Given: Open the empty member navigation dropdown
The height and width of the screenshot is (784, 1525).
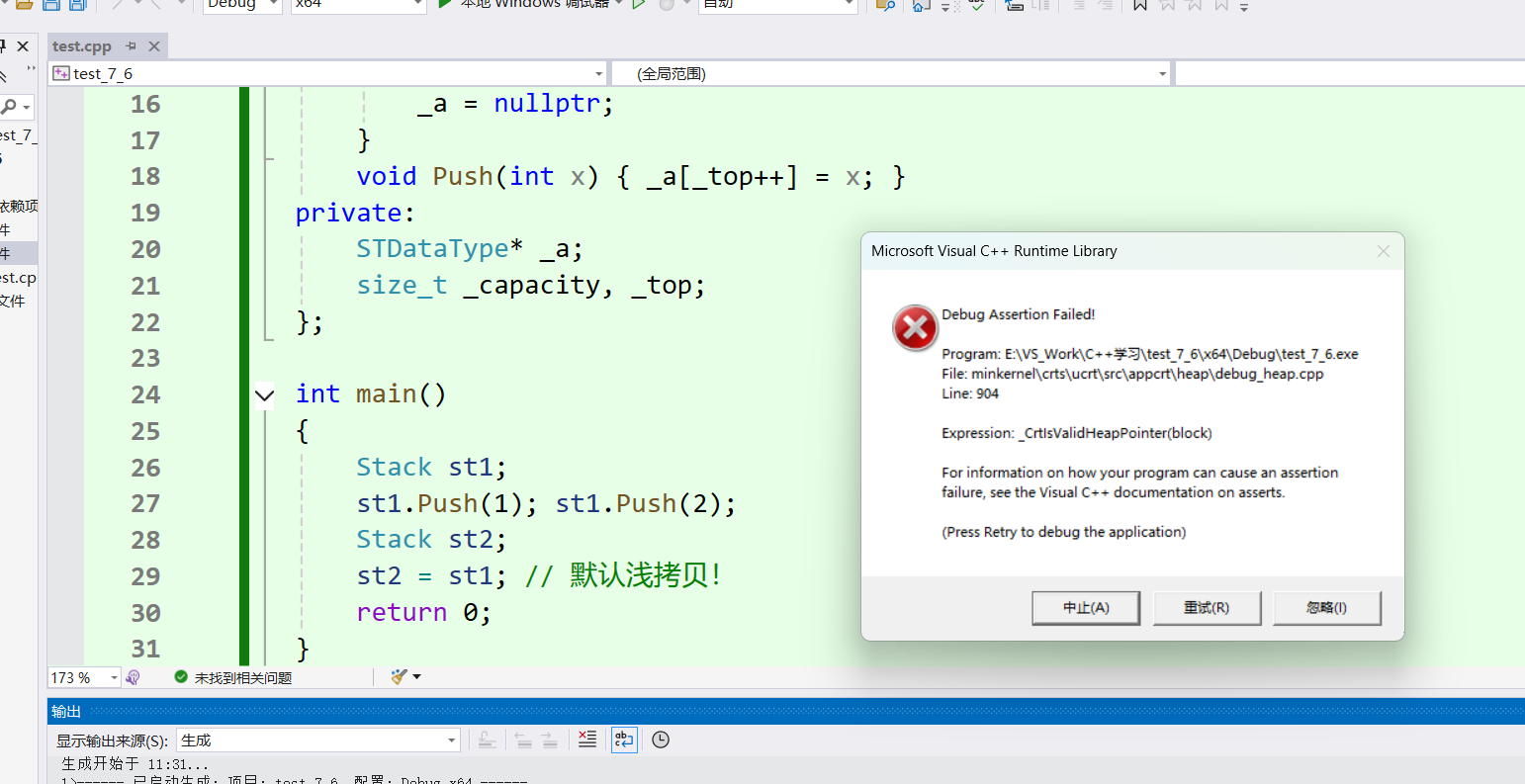Looking at the screenshot, I should point(1350,73).
